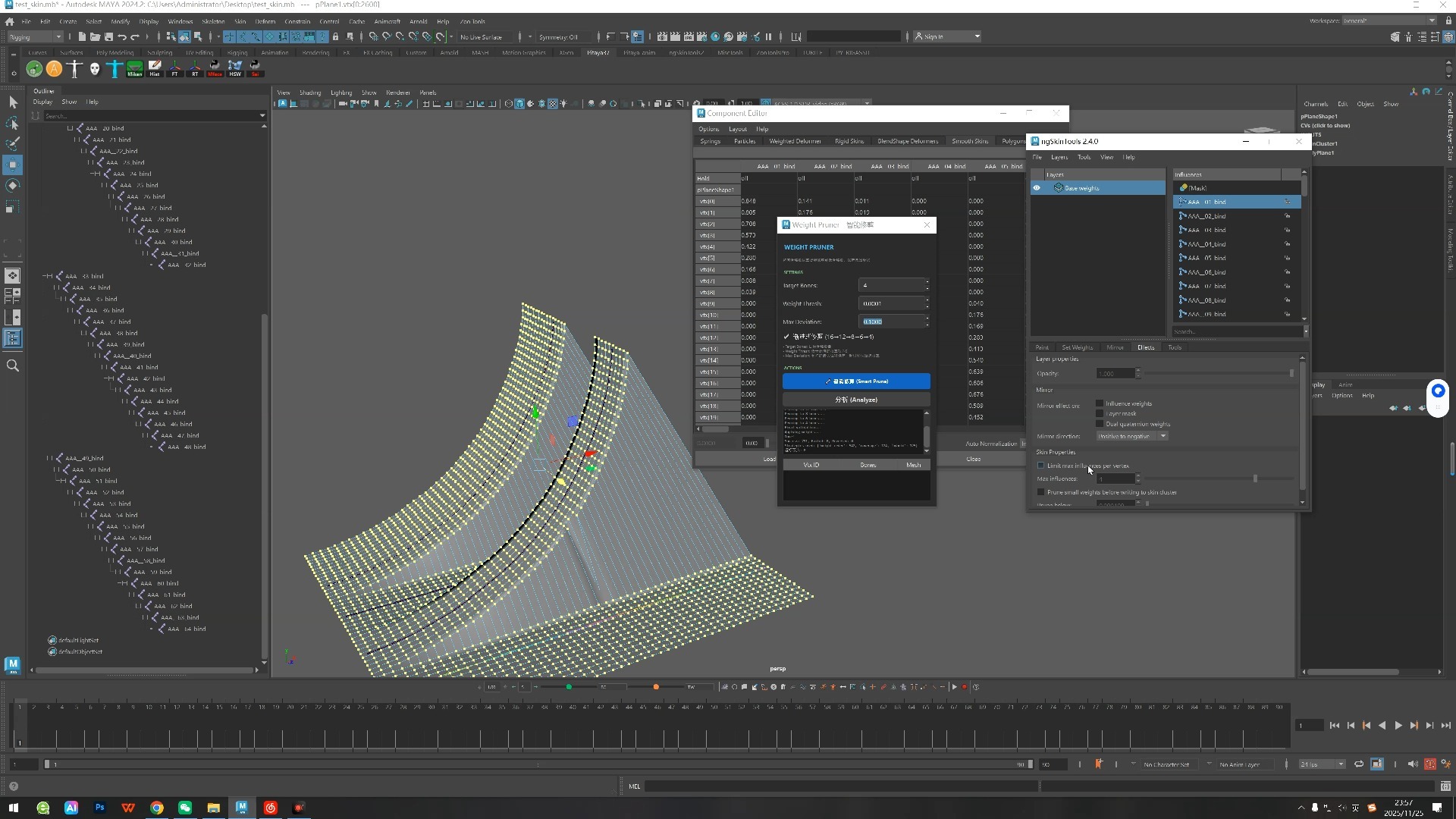Check Influence weights mirror option

pos(1100,403)
